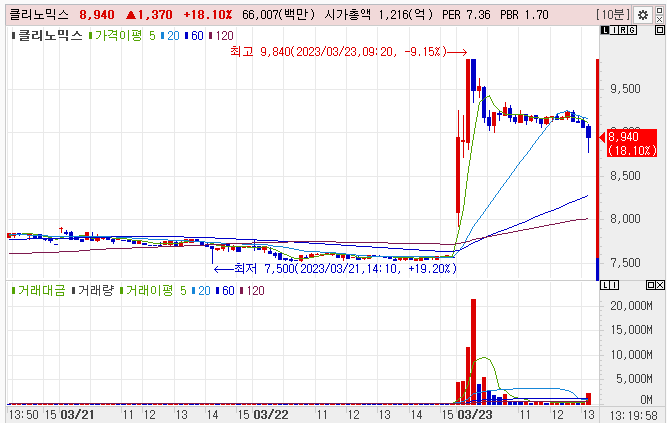
Task: Change the [10분] interval setting
Action: (613, 15)
